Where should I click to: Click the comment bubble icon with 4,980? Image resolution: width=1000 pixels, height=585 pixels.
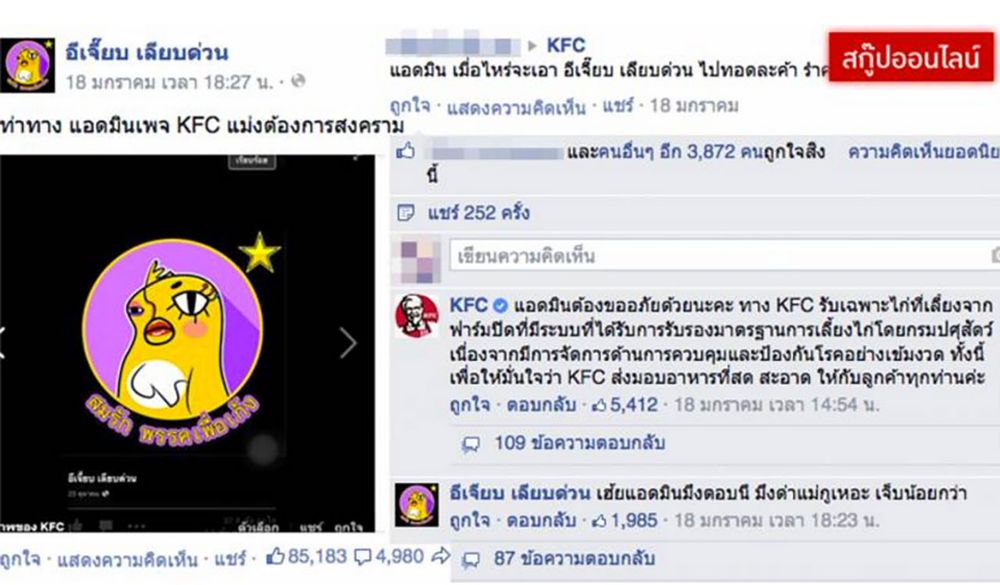click(x=362, y=558)
